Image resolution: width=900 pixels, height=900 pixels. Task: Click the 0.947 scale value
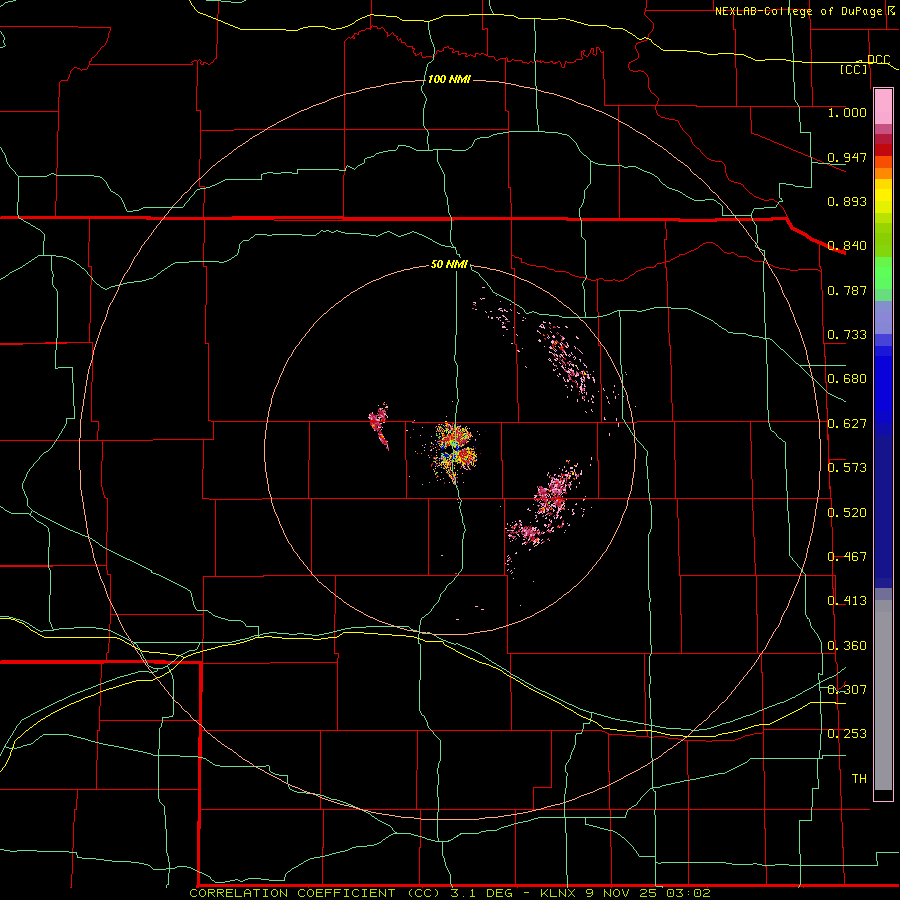847,157
